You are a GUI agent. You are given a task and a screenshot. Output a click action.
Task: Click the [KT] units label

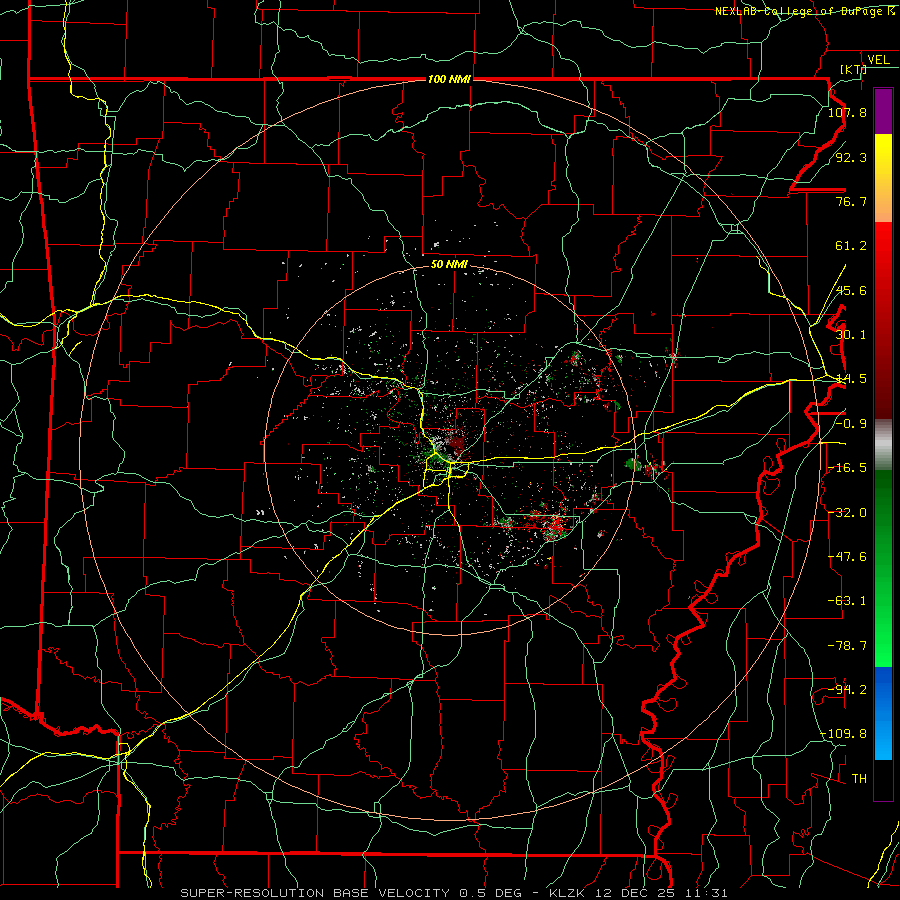853,69
